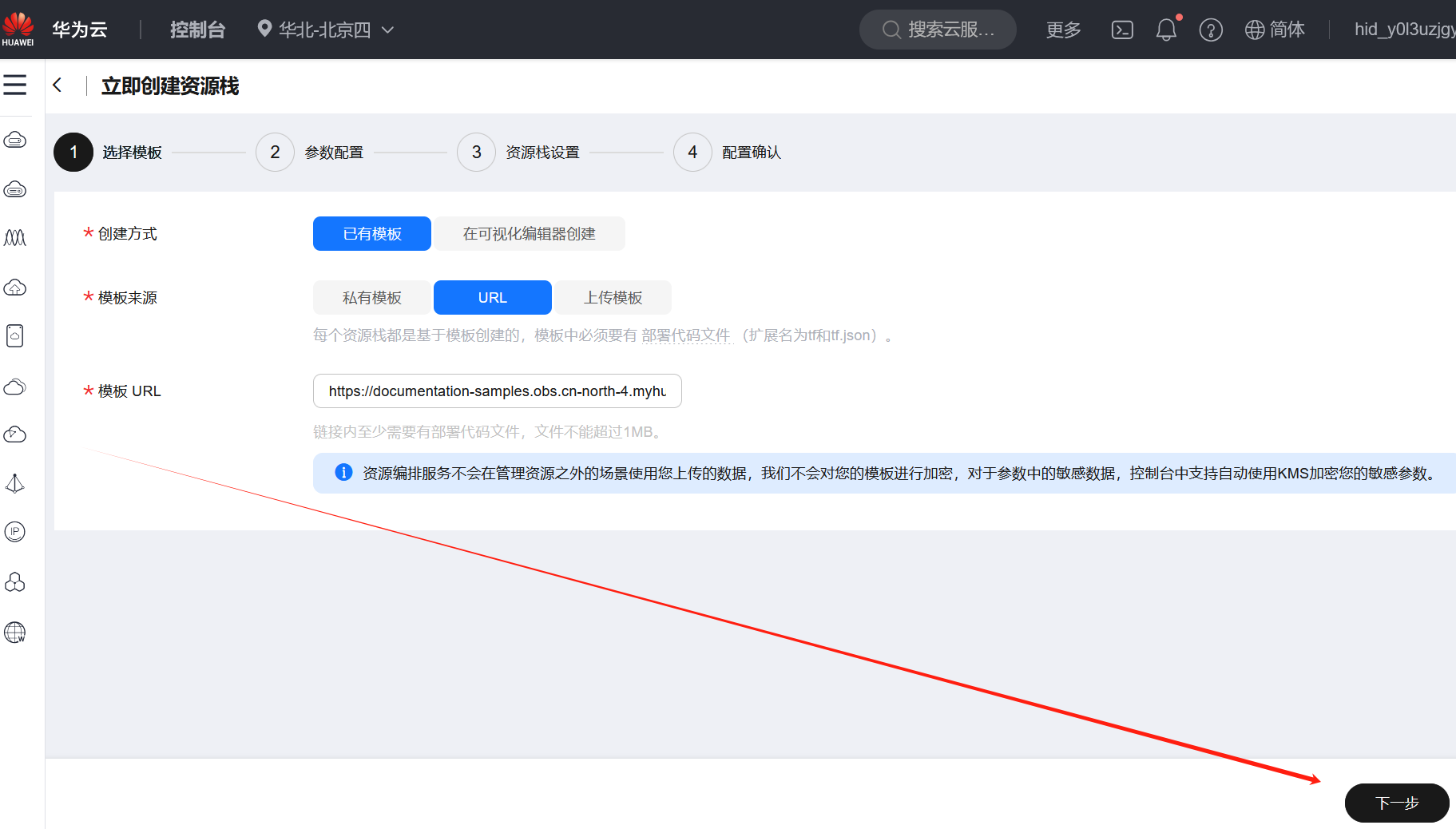The width and height of the screenshot is (1456, 829).
Task: Select 私有模板 as template source
Action: tap(372, 297)
